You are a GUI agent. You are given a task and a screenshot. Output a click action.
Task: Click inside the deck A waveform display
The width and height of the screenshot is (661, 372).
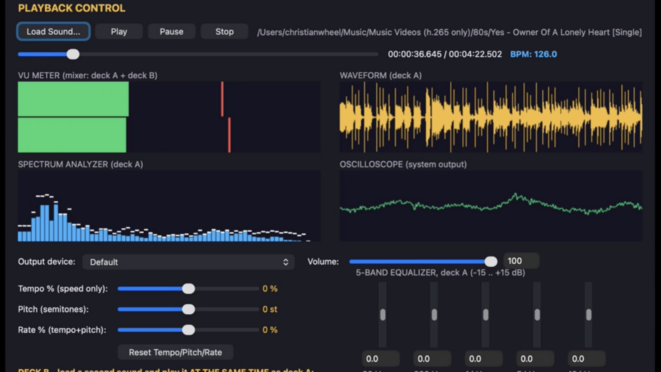point(491,117)
